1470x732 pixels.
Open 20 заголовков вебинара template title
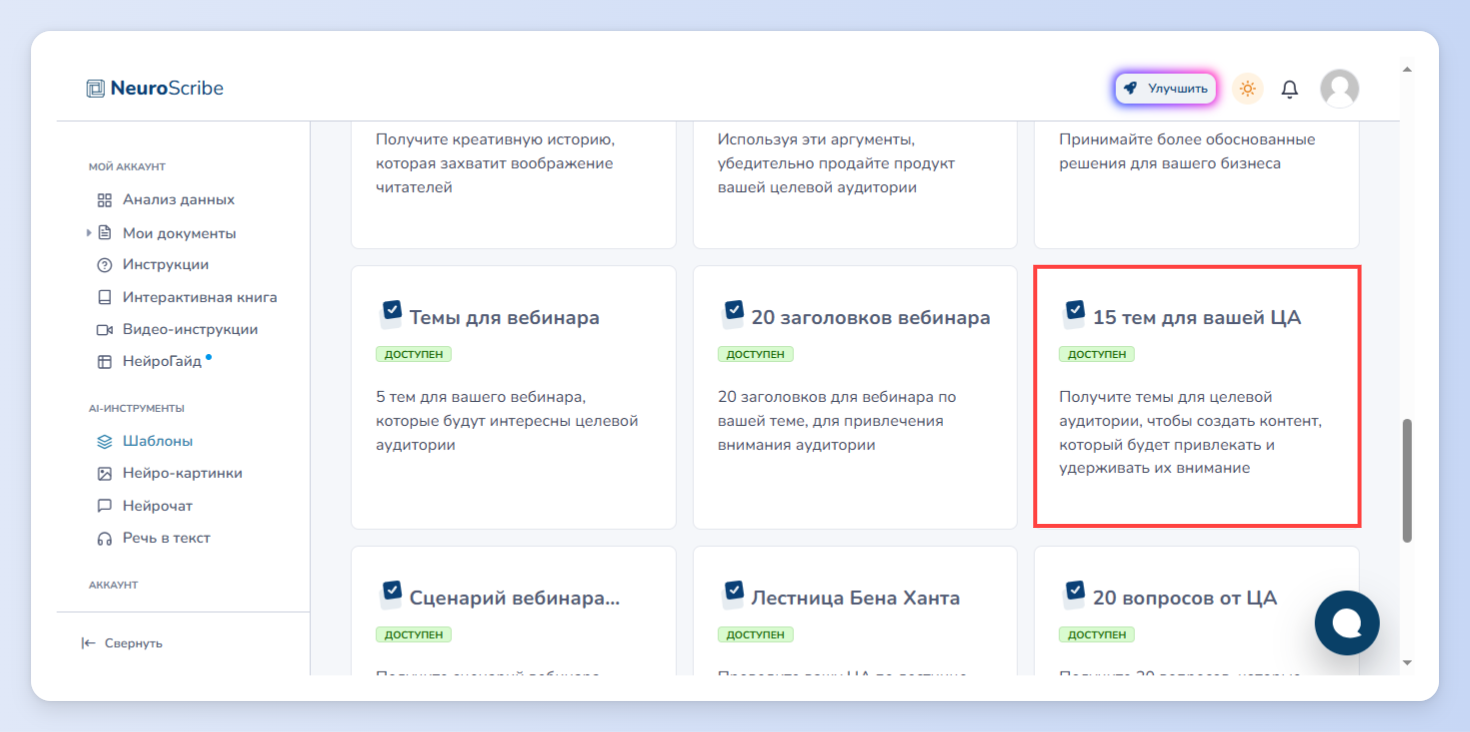tap(871, 318)
